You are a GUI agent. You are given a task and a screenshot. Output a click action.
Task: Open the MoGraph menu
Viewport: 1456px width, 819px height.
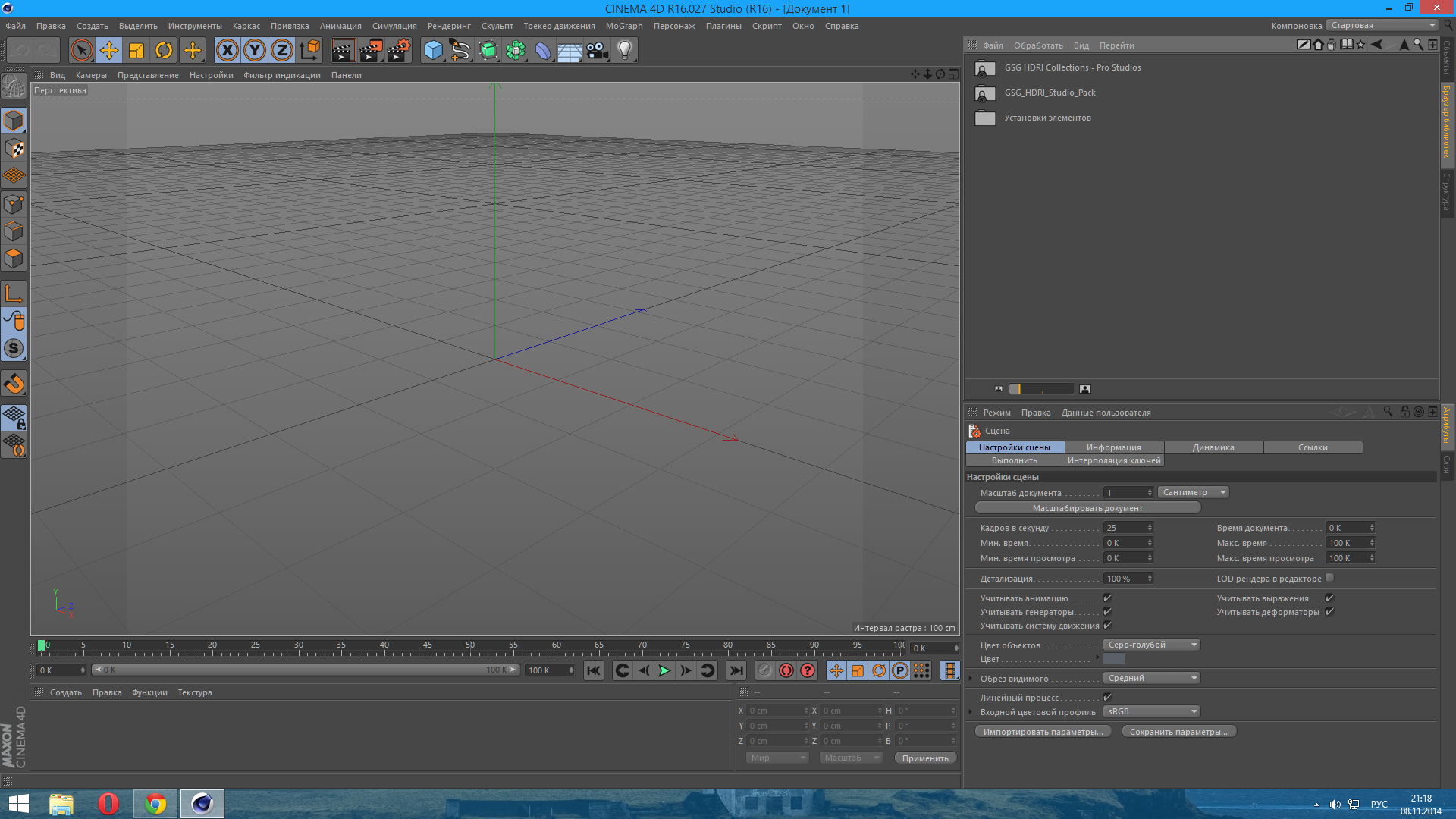click(x=623, y=26)
